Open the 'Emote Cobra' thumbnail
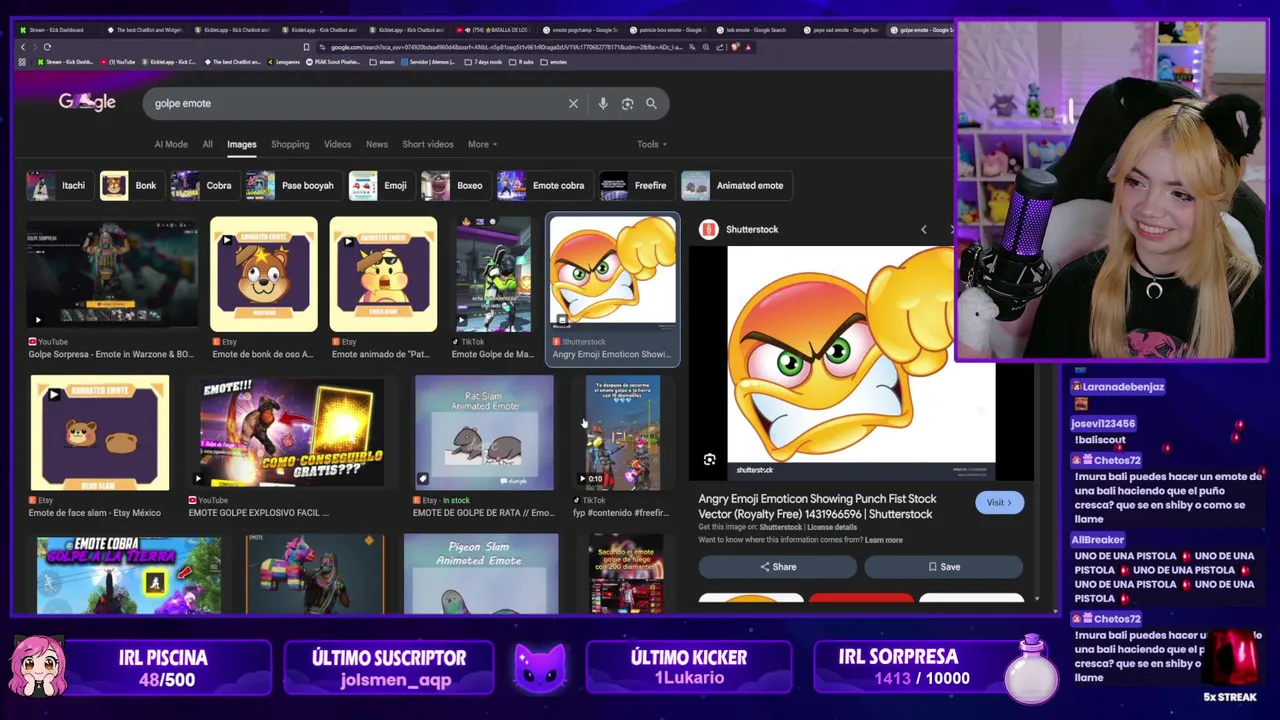 129,575
